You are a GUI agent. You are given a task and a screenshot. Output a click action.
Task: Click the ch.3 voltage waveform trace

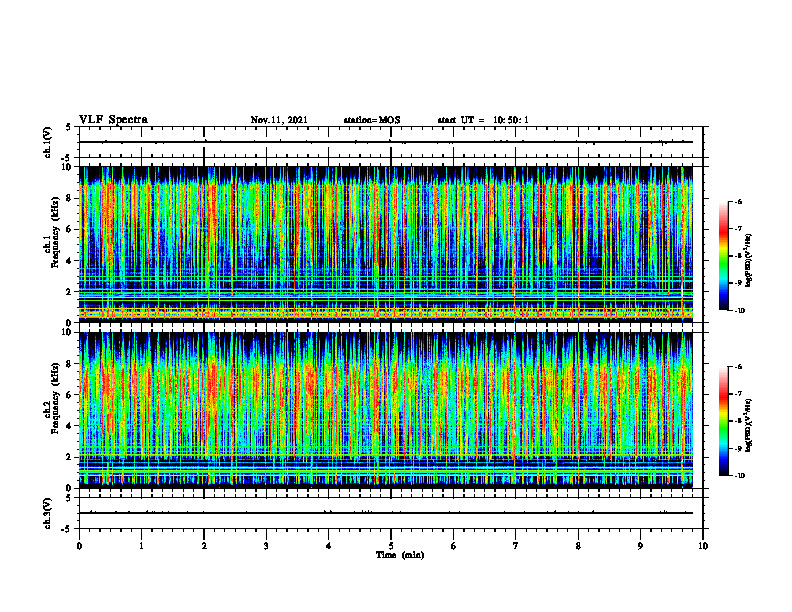pyautogui.click(x=386, y=513)
